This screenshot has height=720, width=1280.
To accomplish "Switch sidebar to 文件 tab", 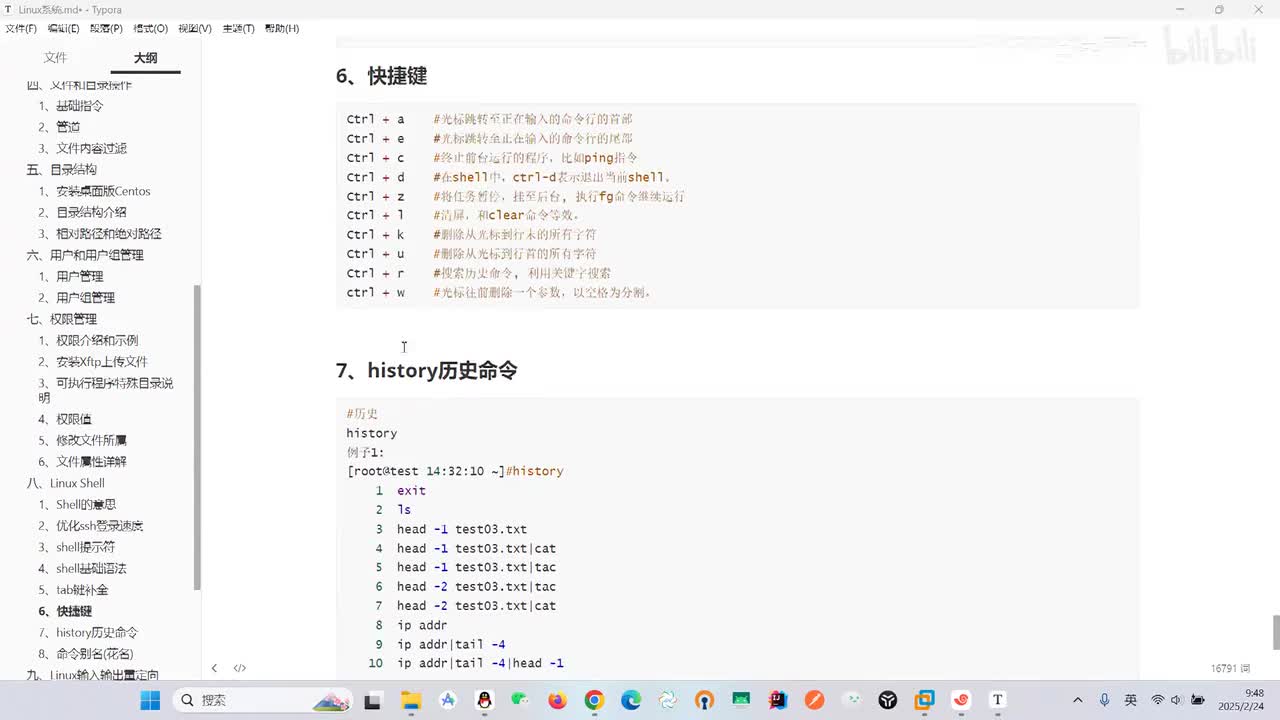I will tap(55, 58).
